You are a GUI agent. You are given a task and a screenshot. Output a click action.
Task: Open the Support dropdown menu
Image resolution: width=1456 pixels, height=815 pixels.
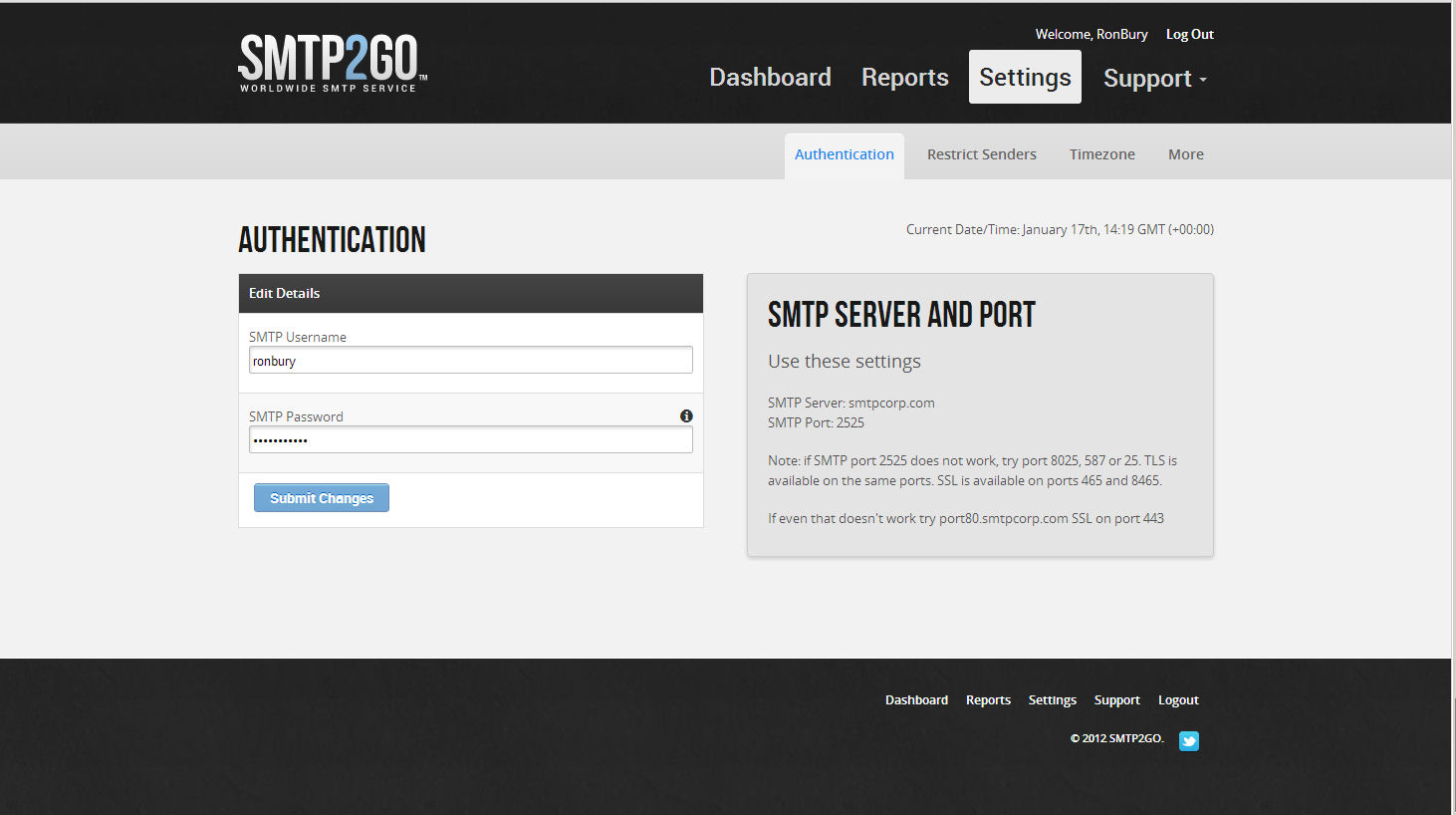pyautogui.click(x=1155, y=78)
